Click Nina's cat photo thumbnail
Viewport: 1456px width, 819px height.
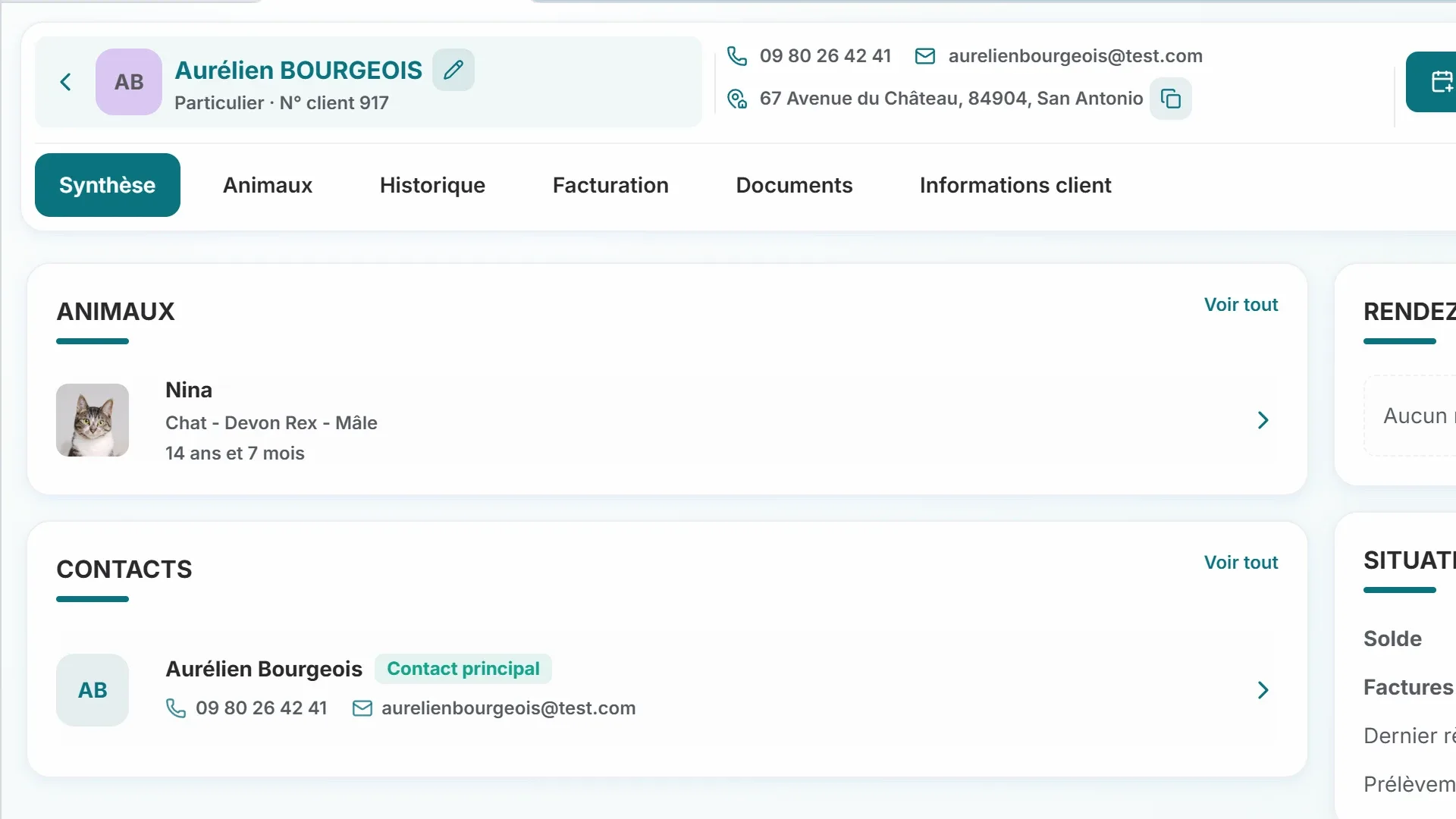tap(93, 420)
